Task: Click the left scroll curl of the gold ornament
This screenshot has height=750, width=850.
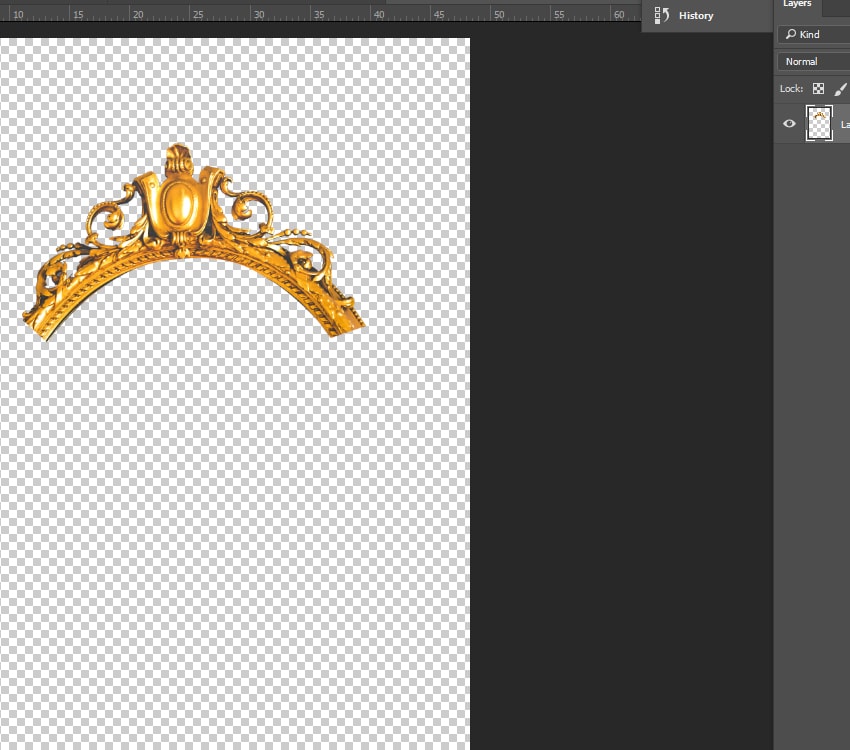Action: (x=107, y=217)
